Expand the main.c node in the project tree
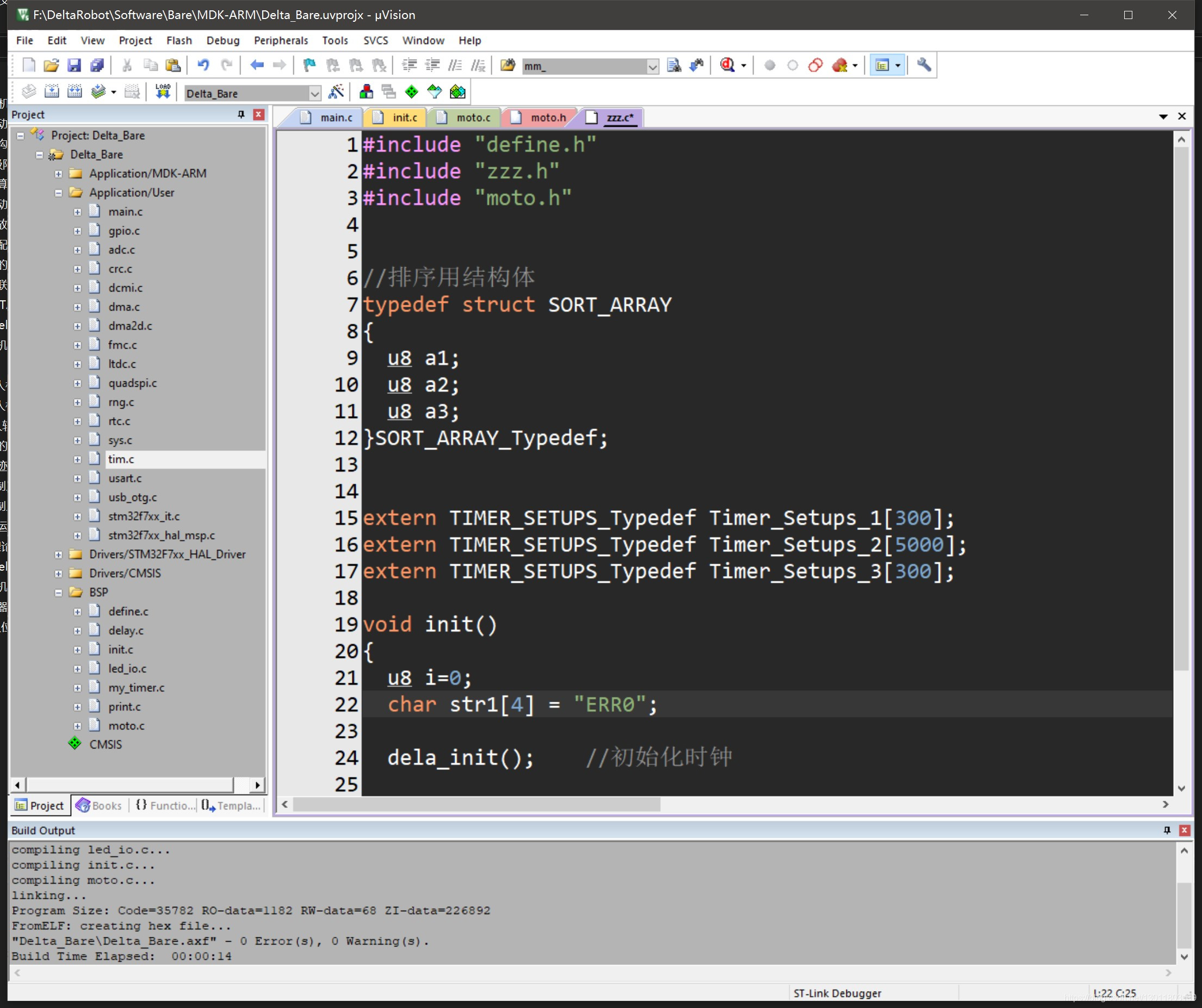This screenshot has height=1008, width=1202. tap(77, 212)
